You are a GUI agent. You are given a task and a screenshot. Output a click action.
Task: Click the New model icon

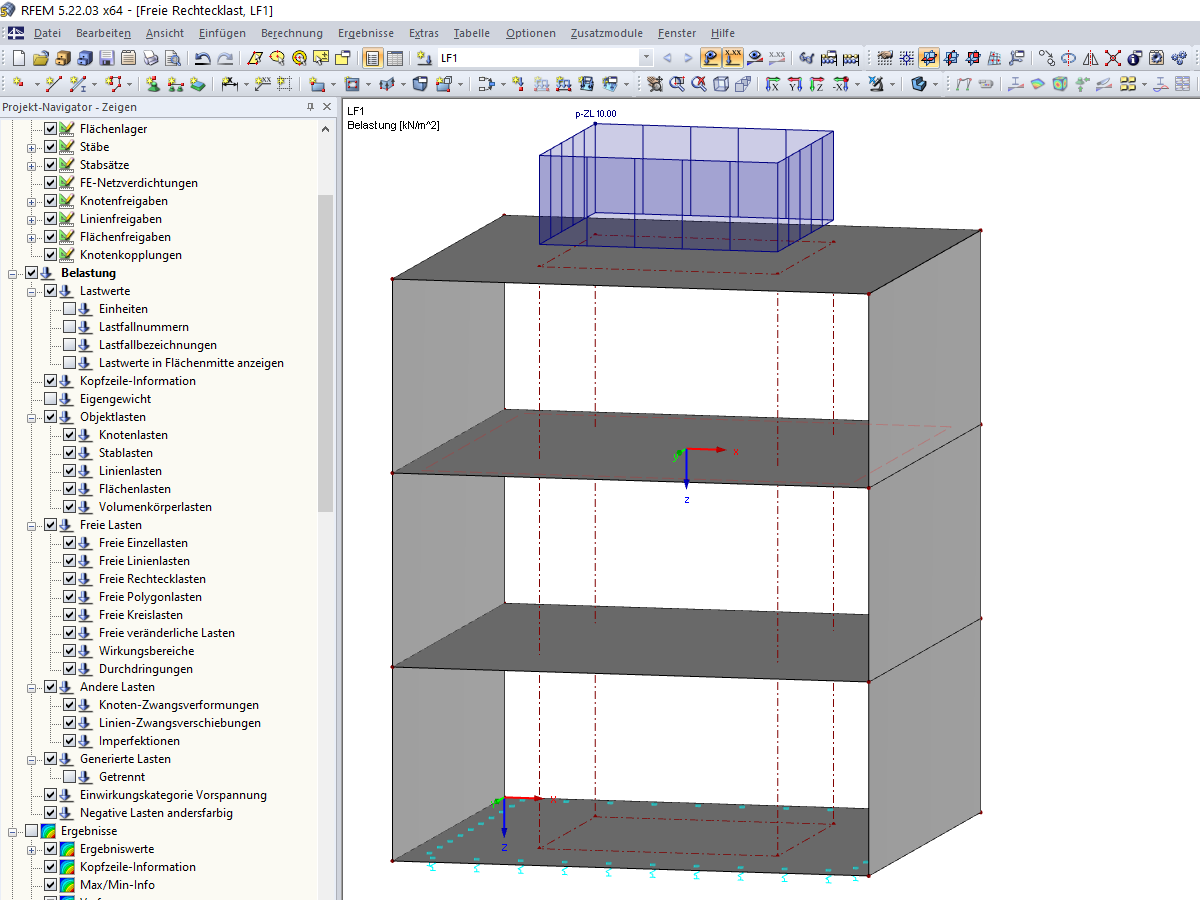pyautogui.click(x=18, y=58)
